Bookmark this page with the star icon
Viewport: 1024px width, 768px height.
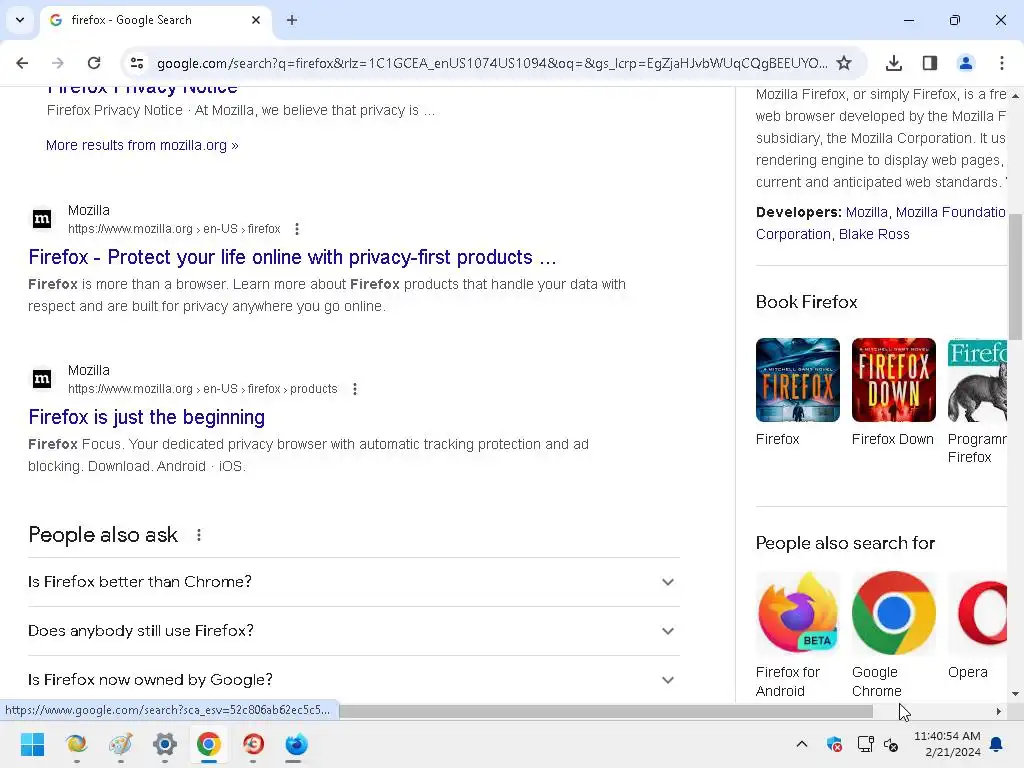(x=844, y=63)
